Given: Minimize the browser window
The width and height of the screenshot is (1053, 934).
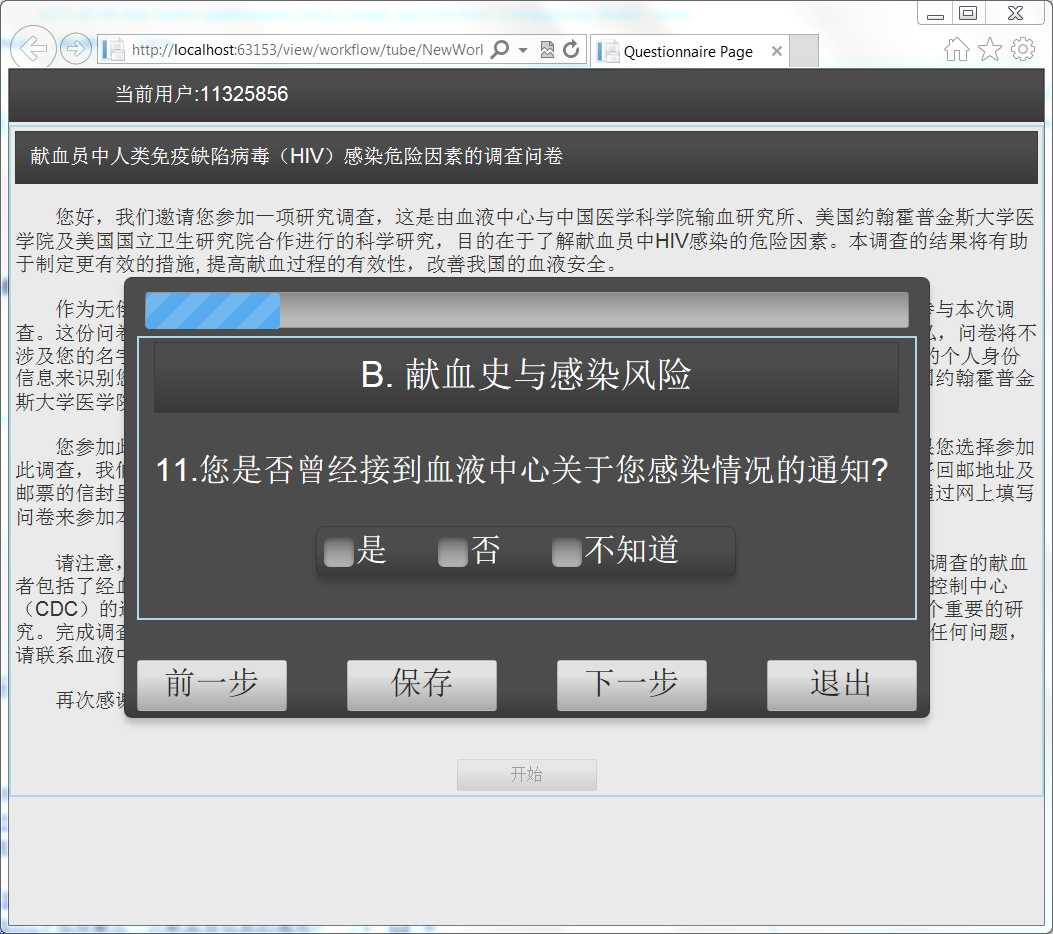Looking at the screenshot, I should coord(935,14).
